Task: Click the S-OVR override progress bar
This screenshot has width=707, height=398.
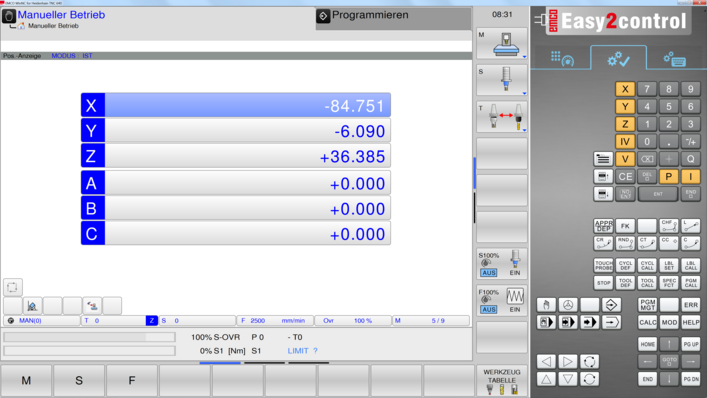Action: (x=89, y=337)
